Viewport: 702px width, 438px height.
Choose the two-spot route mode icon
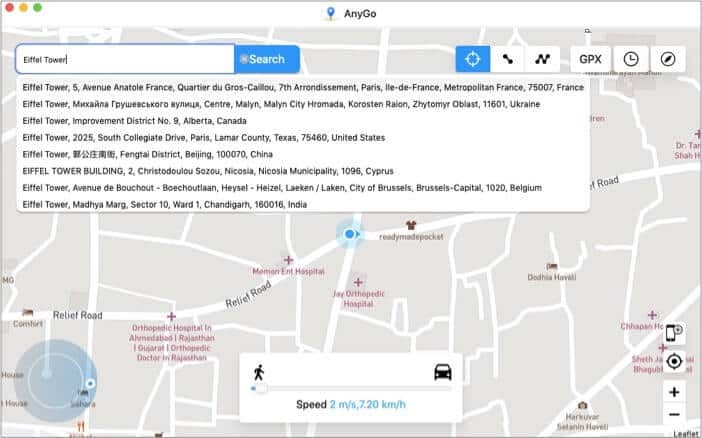pyautogui.click(x=508, y=59)
